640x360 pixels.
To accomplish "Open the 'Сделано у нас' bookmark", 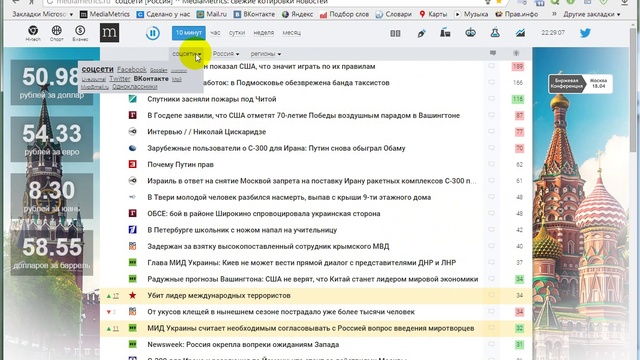I will [x=163, y=14].
